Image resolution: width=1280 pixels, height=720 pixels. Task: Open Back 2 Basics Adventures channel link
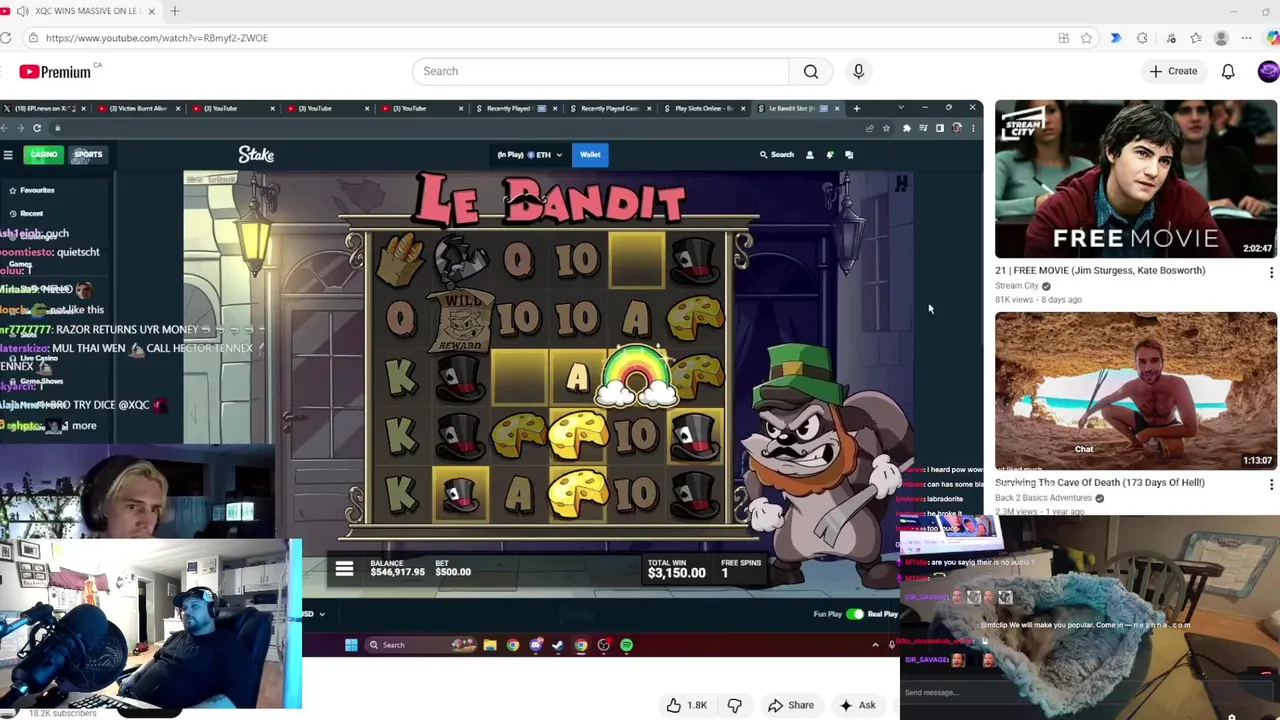[1044, 498]
